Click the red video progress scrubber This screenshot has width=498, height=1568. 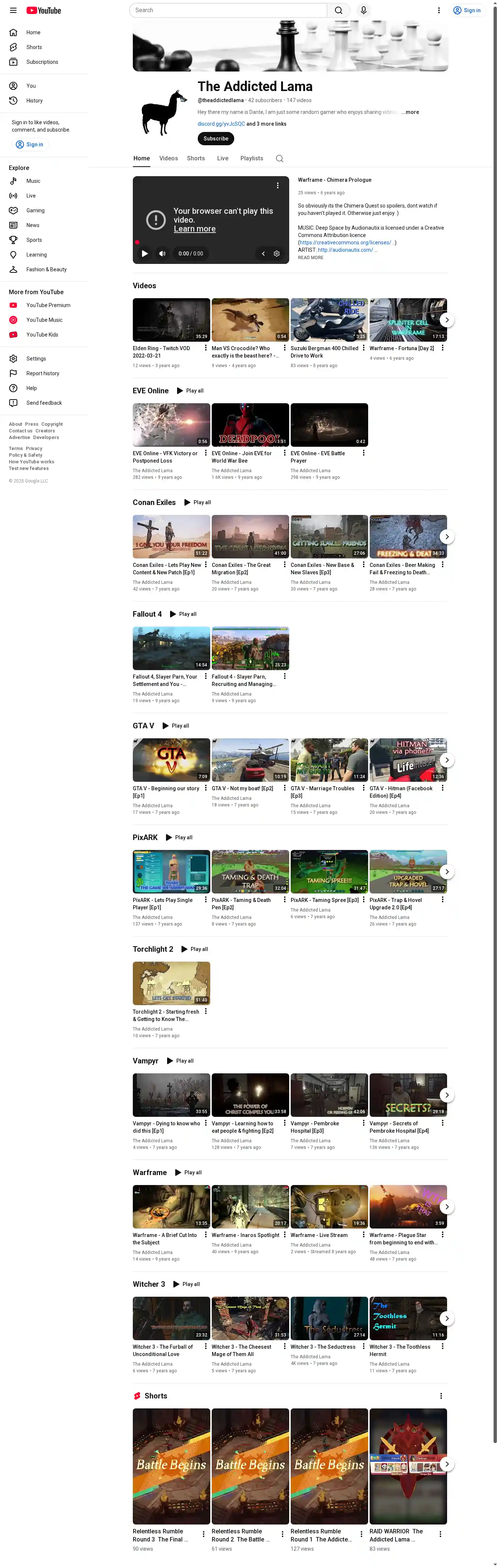coord(137,242)
